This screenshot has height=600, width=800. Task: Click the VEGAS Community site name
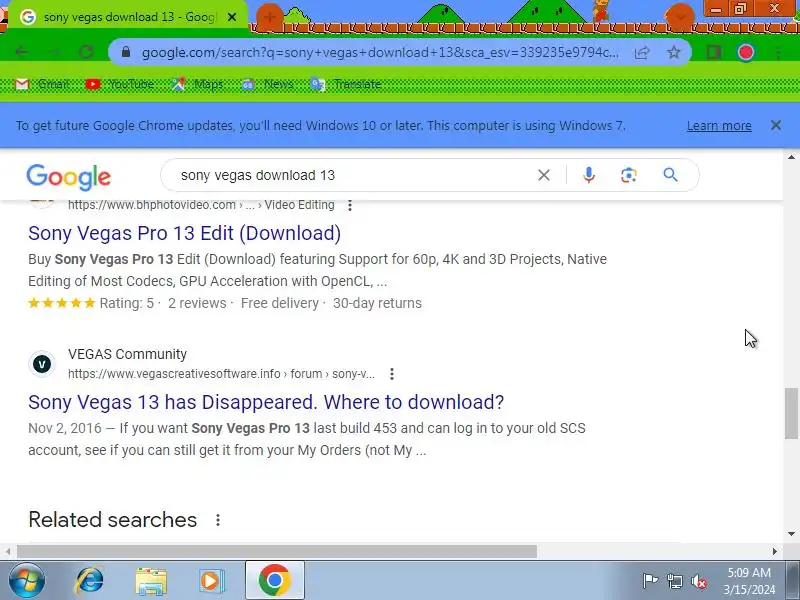[128, 354]
